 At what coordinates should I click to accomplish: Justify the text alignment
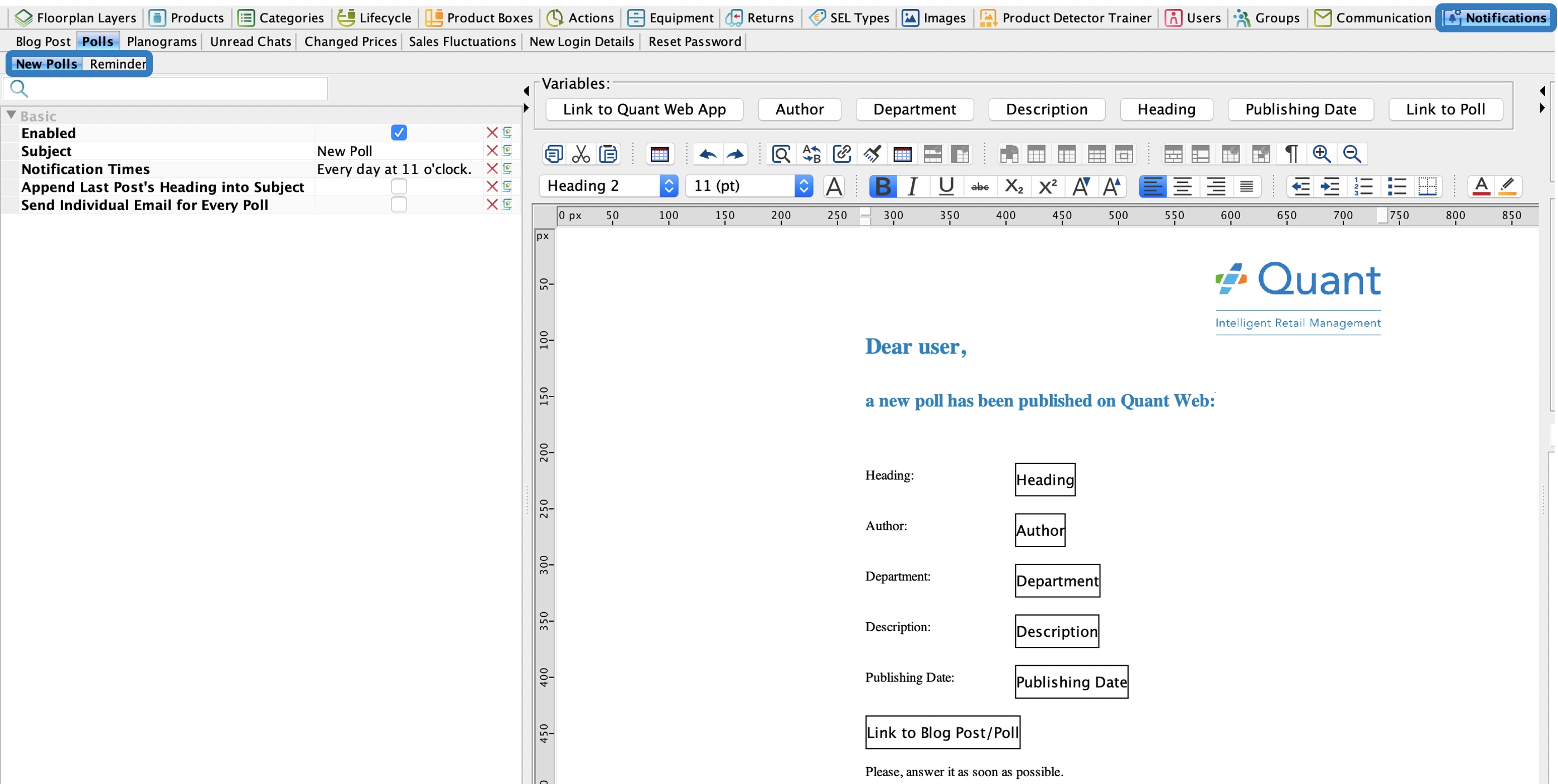coord(1246,186)
